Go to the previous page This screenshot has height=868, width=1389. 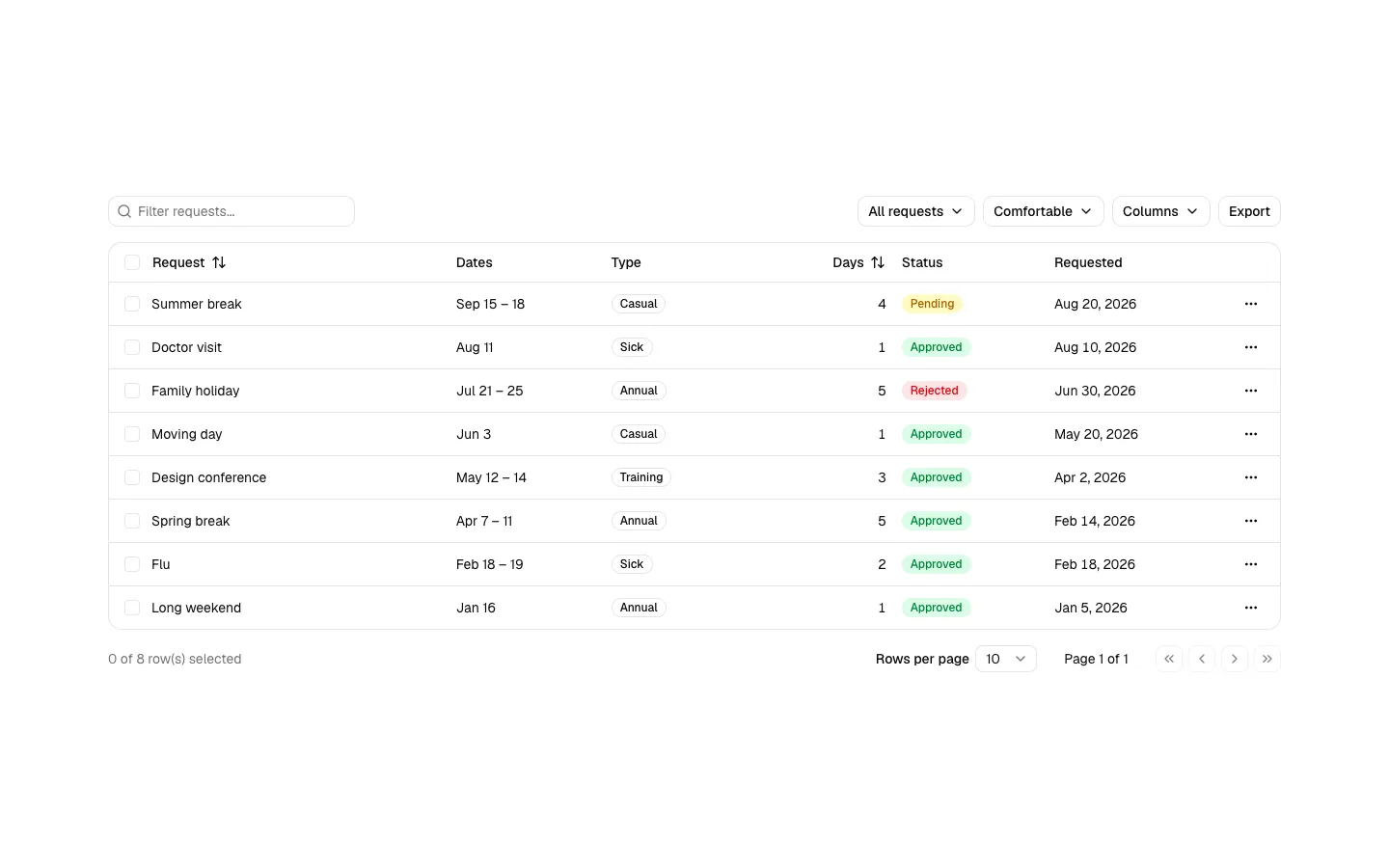(1202, 659)
